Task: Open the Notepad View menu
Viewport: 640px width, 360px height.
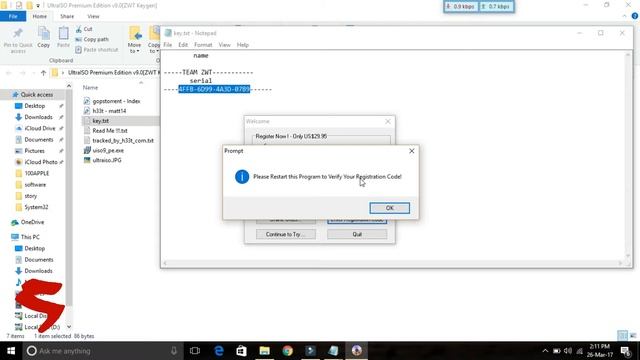Action: click(x=224, y=45)
